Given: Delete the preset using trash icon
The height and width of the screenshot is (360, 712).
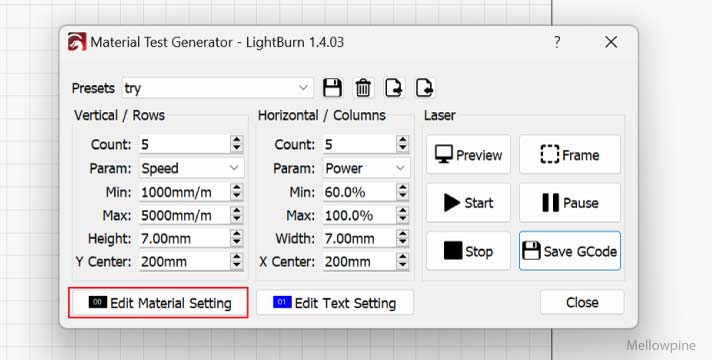Looking at the screenshot, I should click(363, 88).
